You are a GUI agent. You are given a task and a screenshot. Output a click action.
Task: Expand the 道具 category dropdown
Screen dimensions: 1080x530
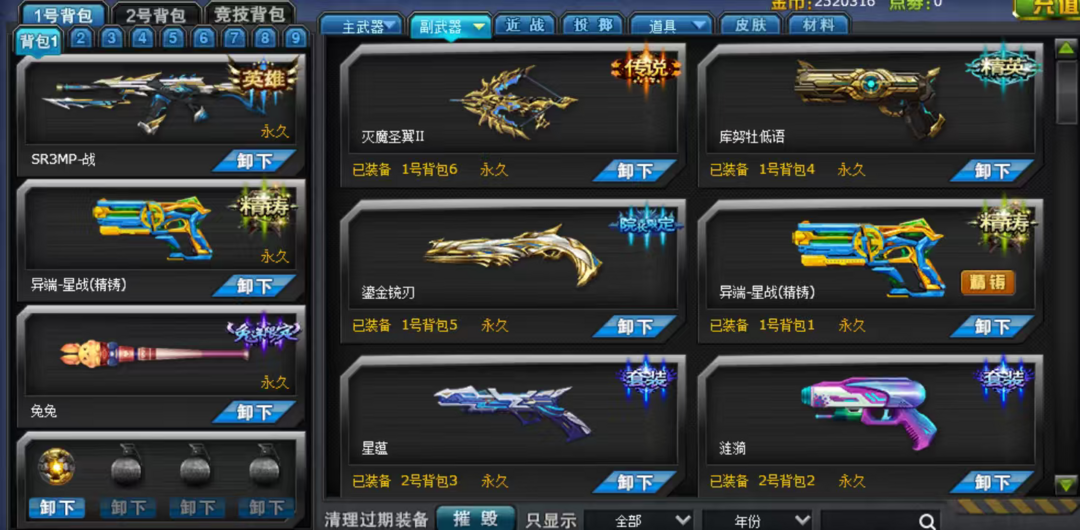click(x=672, y=26)
